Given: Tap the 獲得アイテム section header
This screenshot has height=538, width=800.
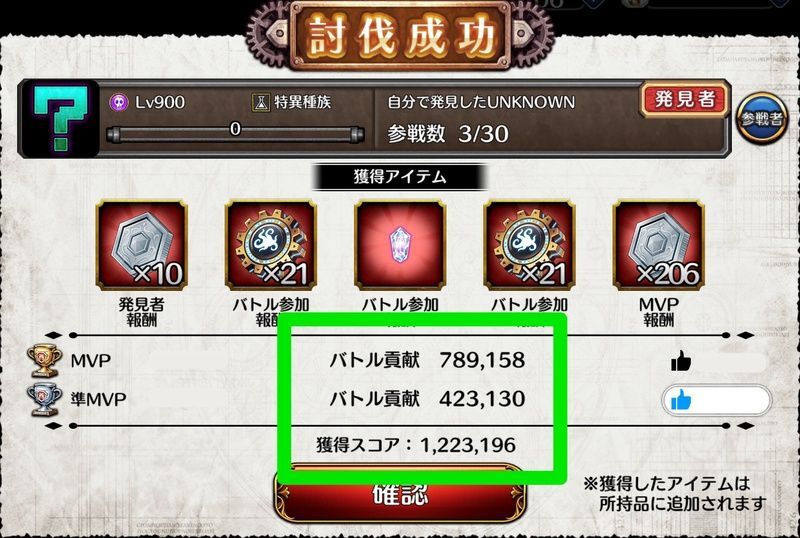Looking at the screenshot, I should (x=400, y=177).
